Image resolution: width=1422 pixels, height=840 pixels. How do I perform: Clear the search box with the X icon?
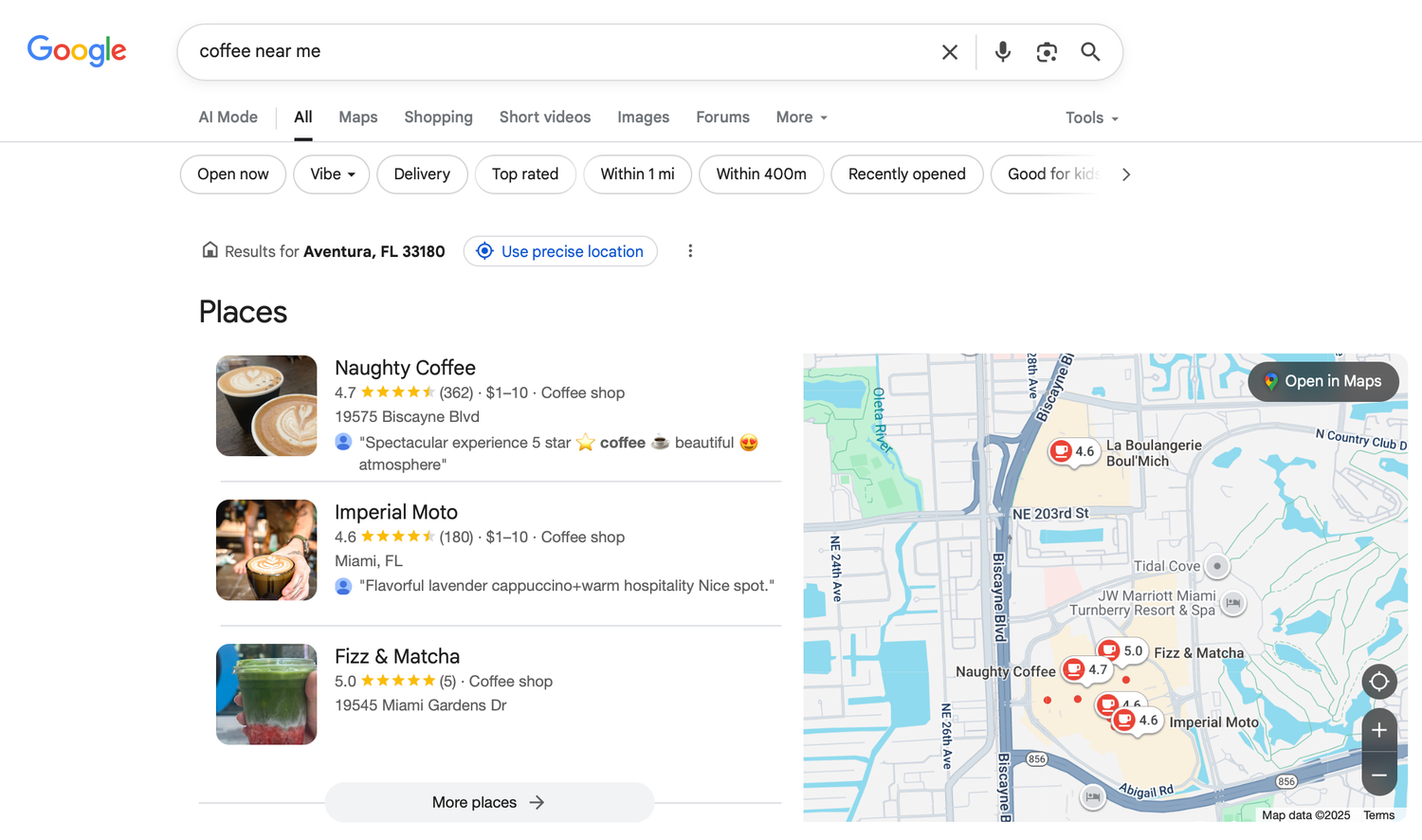950,52
